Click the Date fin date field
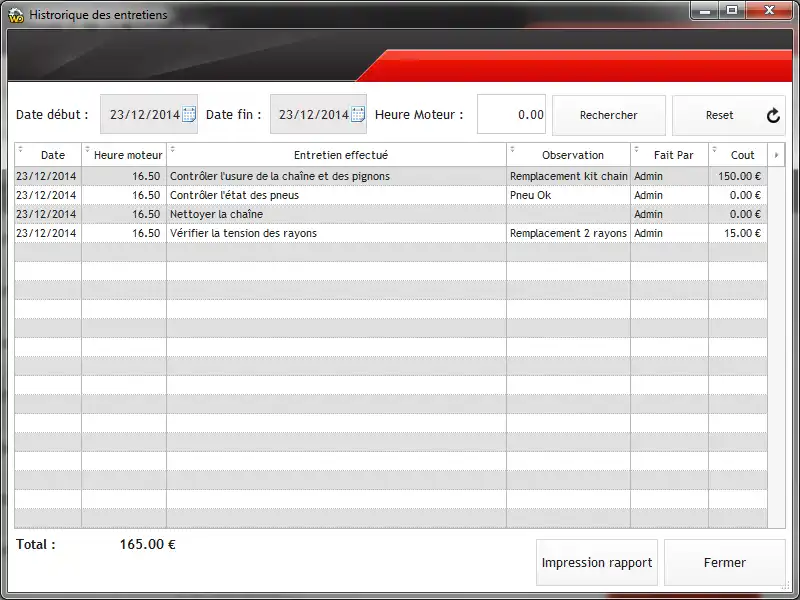 coord(318,114)
